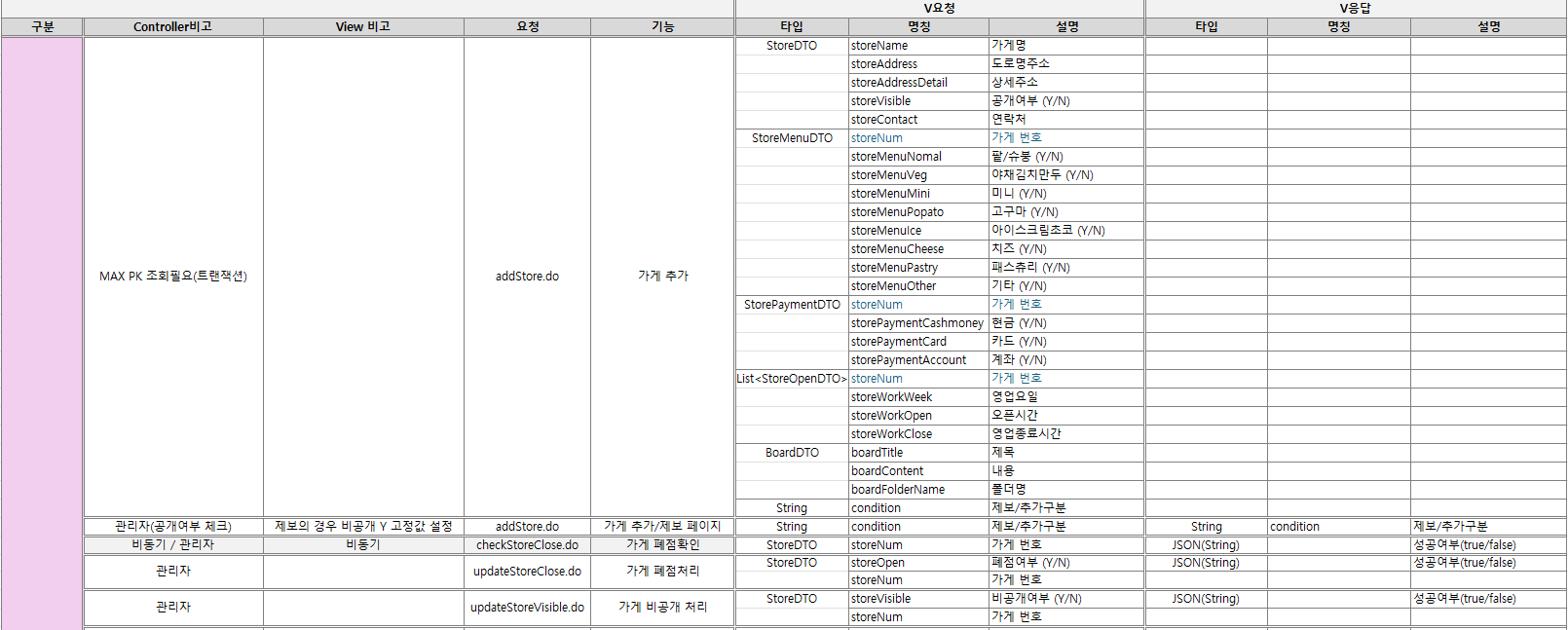1568x630 pixels.
Task: Click the 'StoreMenuDTO' type cell
Action: 792,138
